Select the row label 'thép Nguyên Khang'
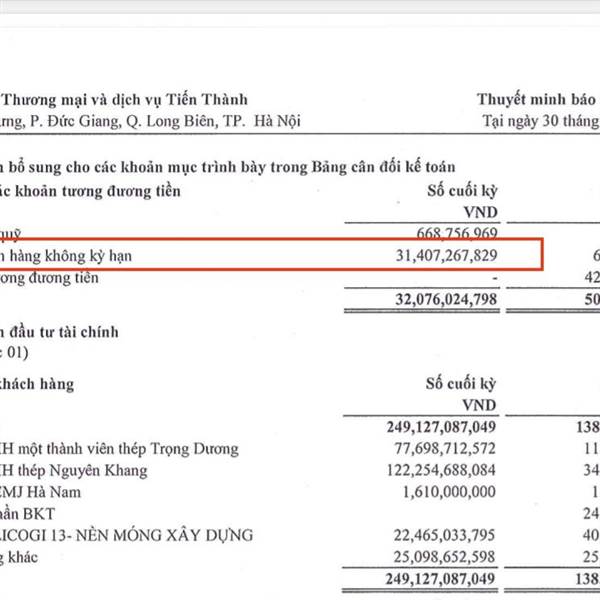Image resolution: width=600 pixels, height=600 pixels. click(x=82, y=471)
